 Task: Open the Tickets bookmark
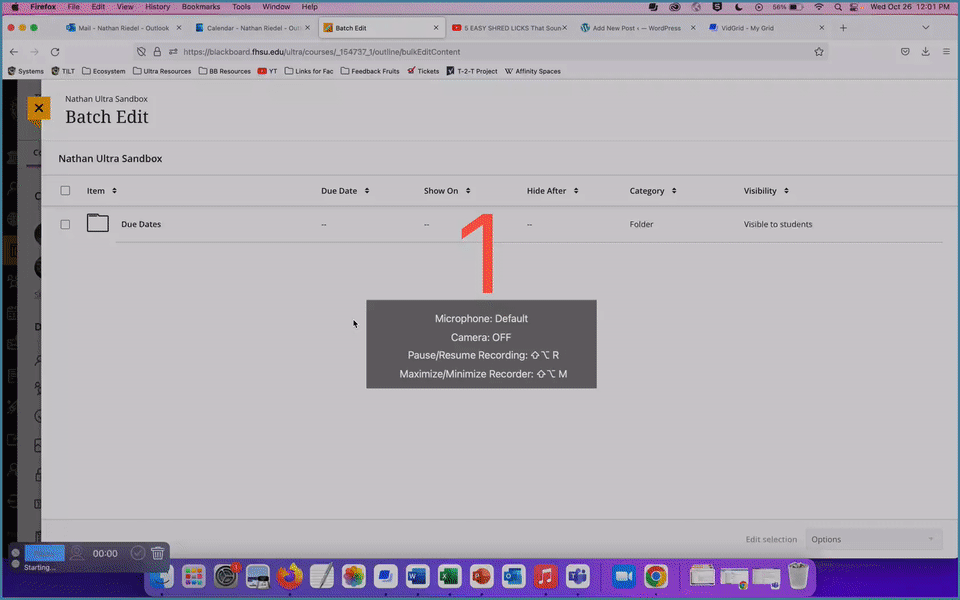(423, 71)
